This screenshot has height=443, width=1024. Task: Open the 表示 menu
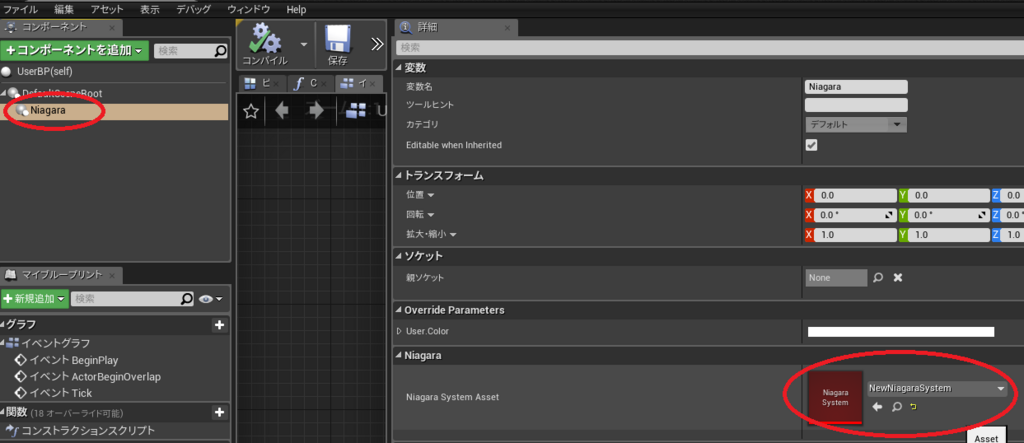pyautogui.click(x=150, y=10)
